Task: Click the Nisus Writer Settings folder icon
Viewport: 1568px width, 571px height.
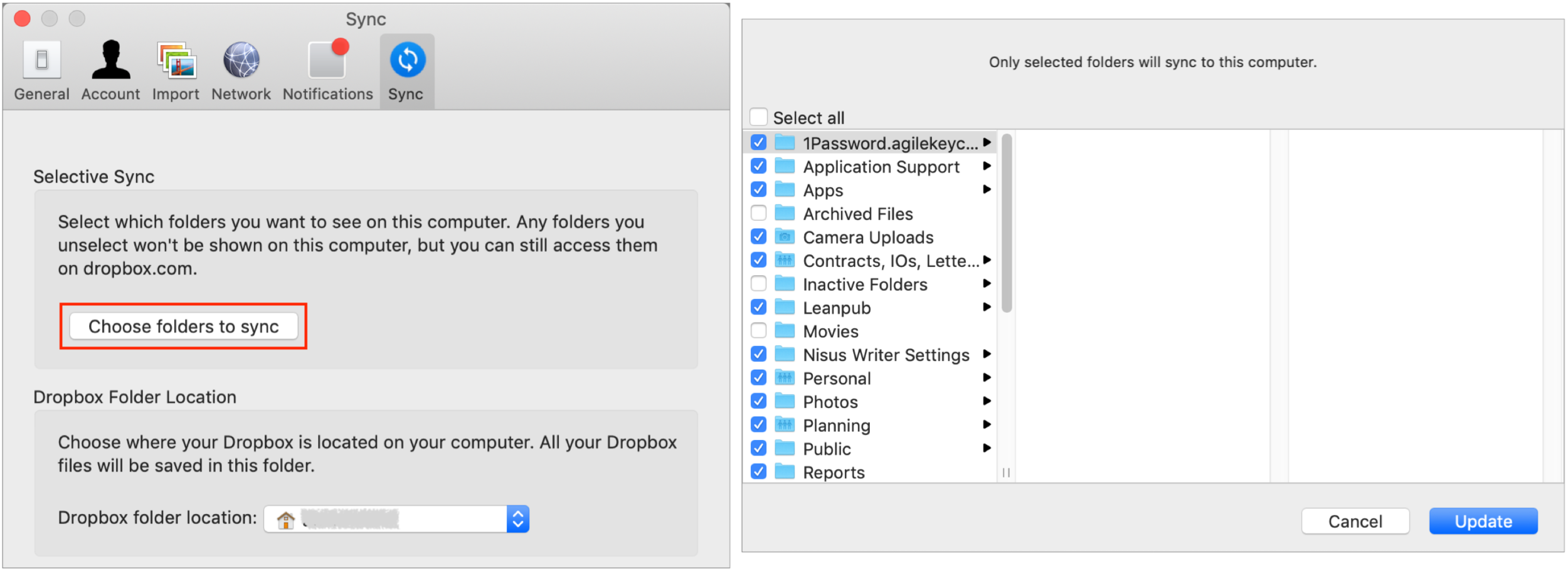Action: 785,354
